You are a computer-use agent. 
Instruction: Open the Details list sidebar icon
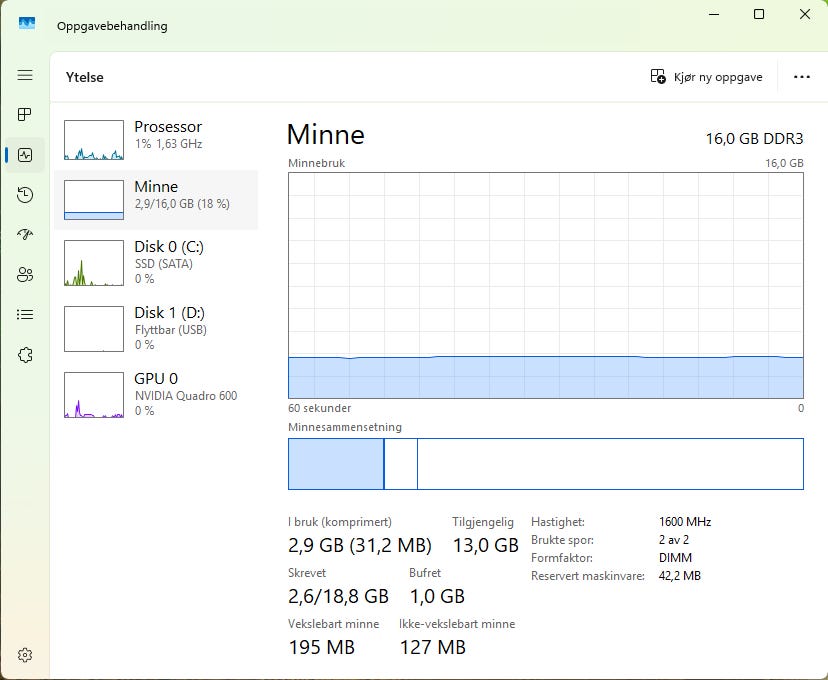tap(25, 314)
